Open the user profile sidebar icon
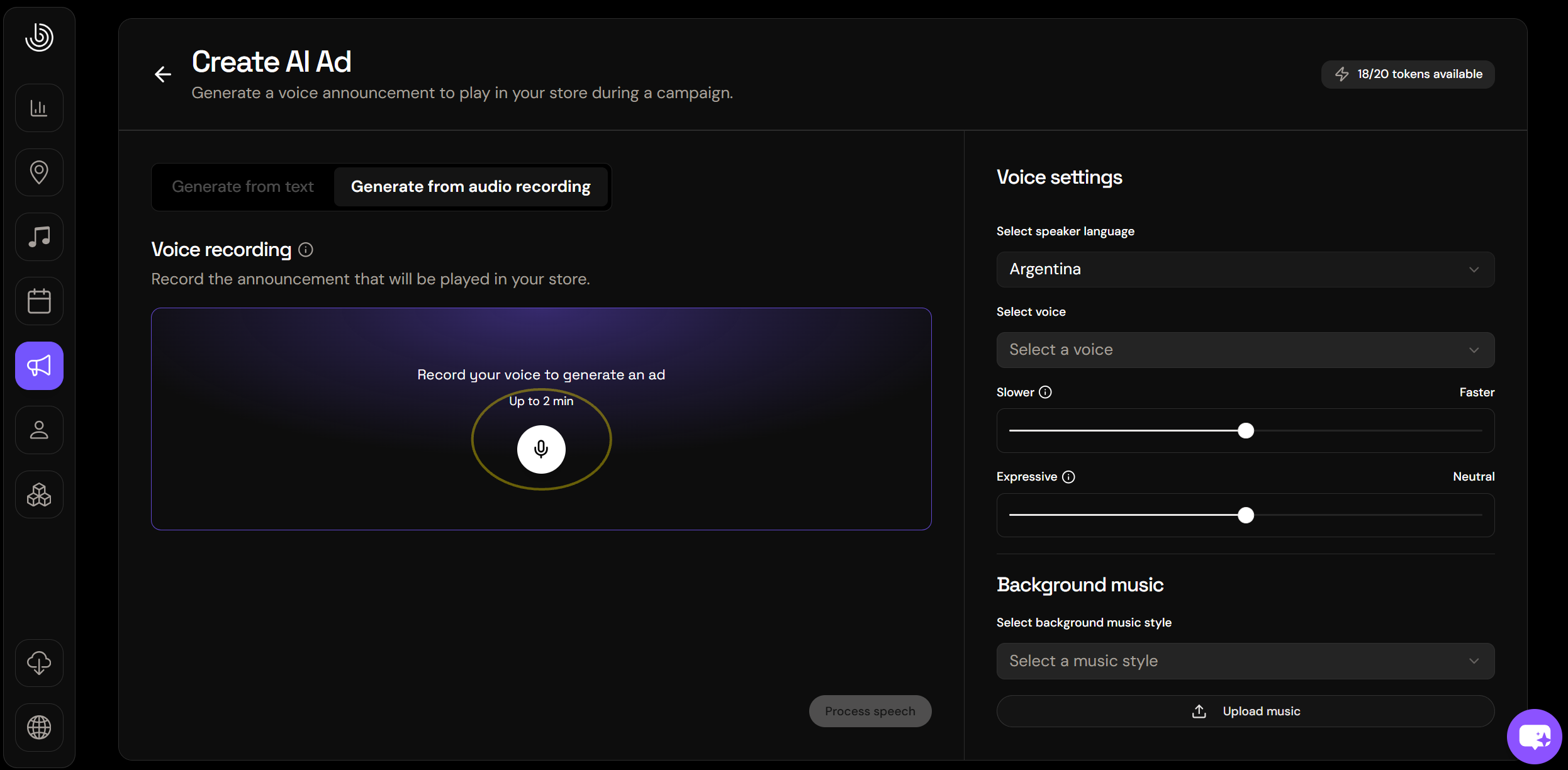 click(39, 430)
